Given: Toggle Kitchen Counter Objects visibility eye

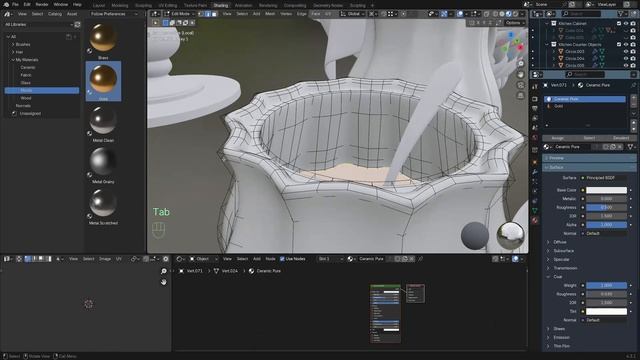Looking at the screenshot, I should [626, 44].
